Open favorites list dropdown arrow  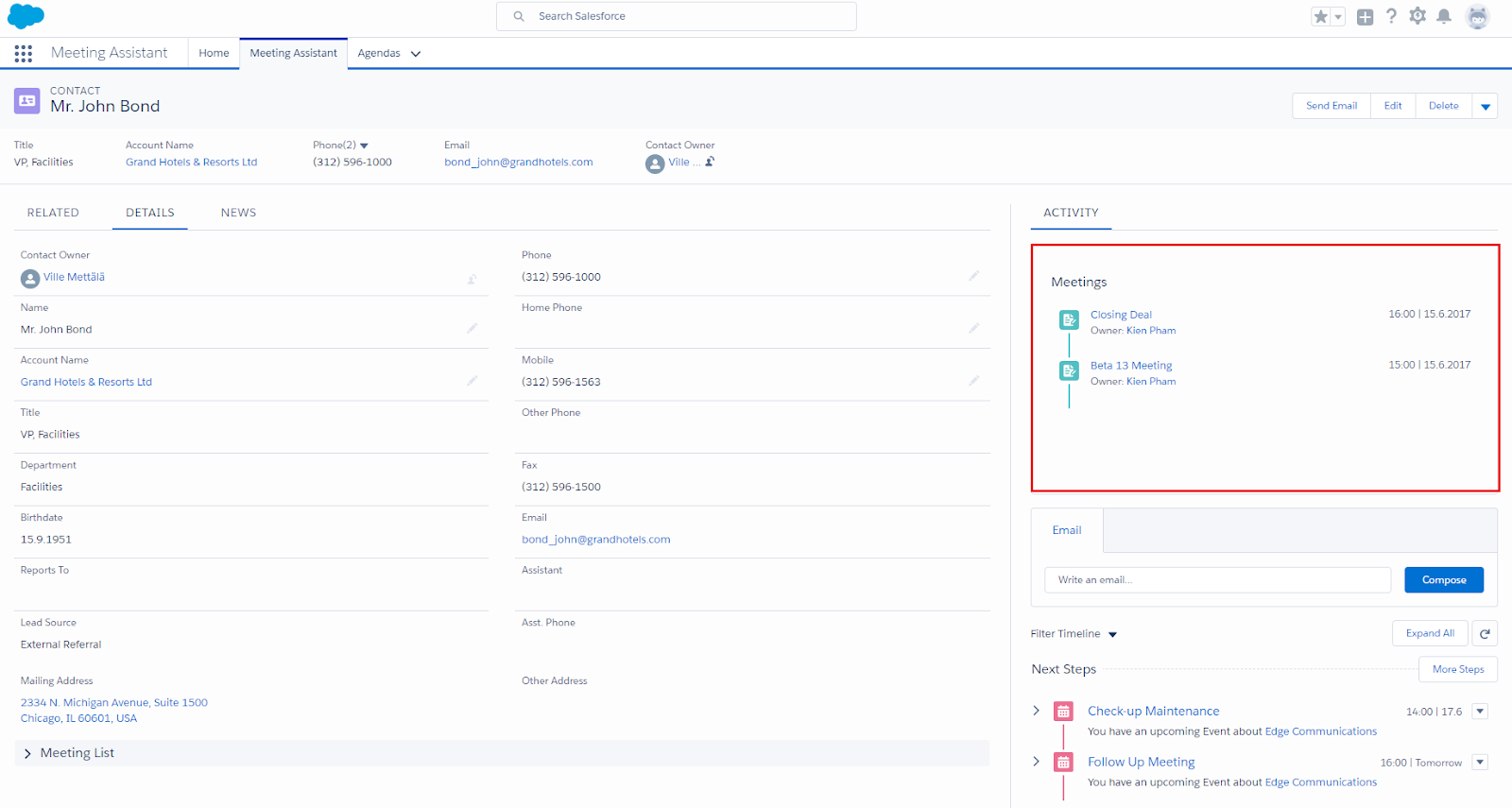pyautogui.click(x=1338, y=17)
